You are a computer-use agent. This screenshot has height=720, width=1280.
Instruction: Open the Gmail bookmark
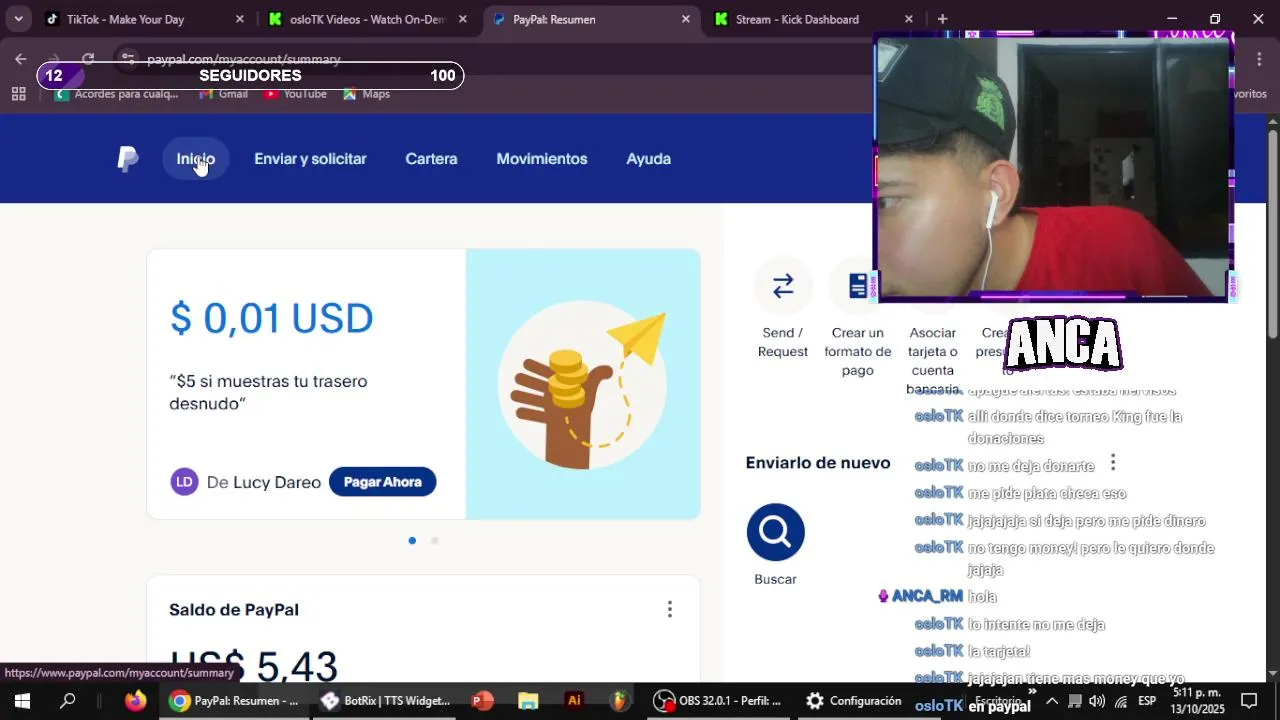[223, 94]
